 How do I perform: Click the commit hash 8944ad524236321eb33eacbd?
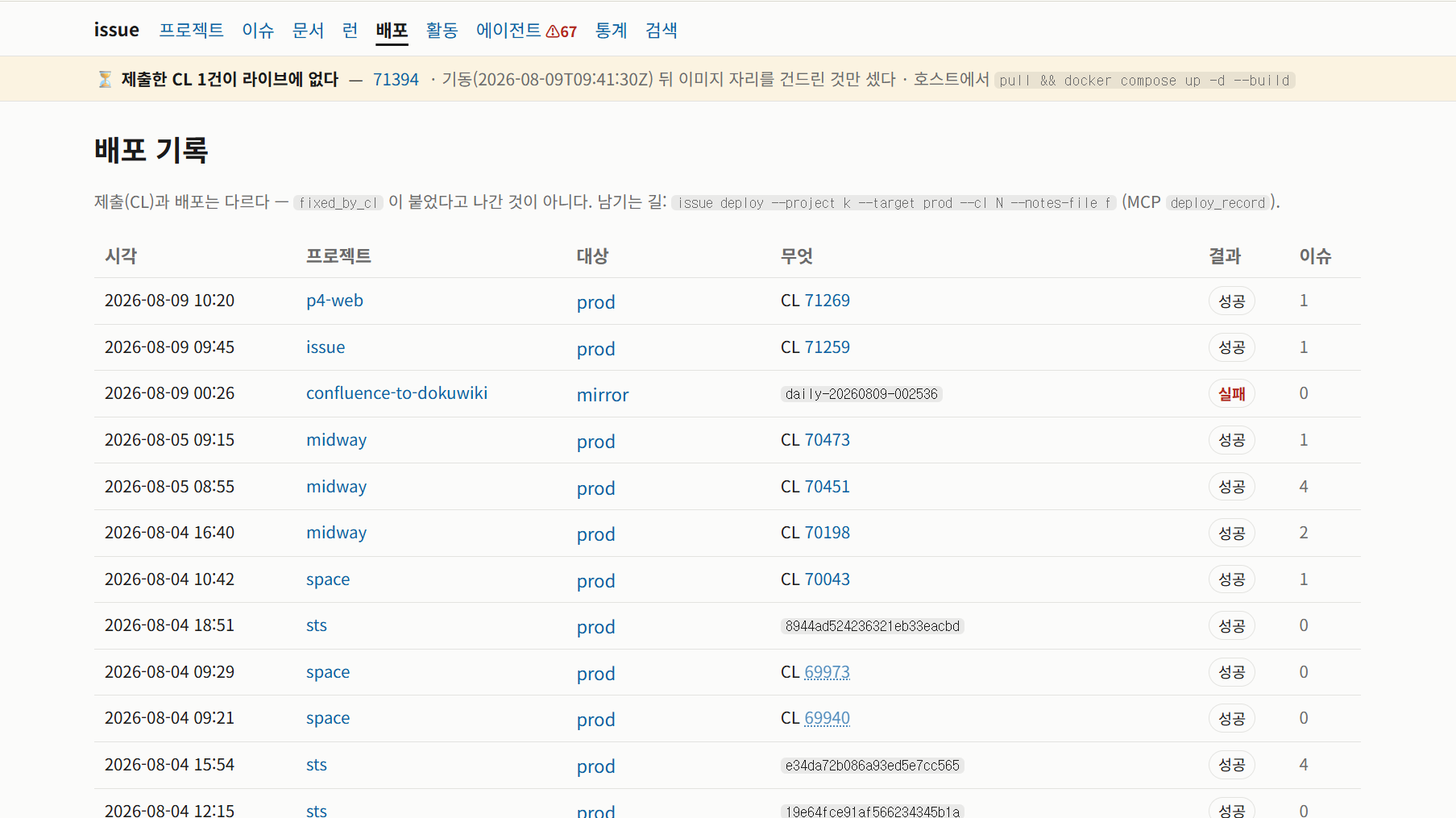pyautogui.click(x=873, y=626)
